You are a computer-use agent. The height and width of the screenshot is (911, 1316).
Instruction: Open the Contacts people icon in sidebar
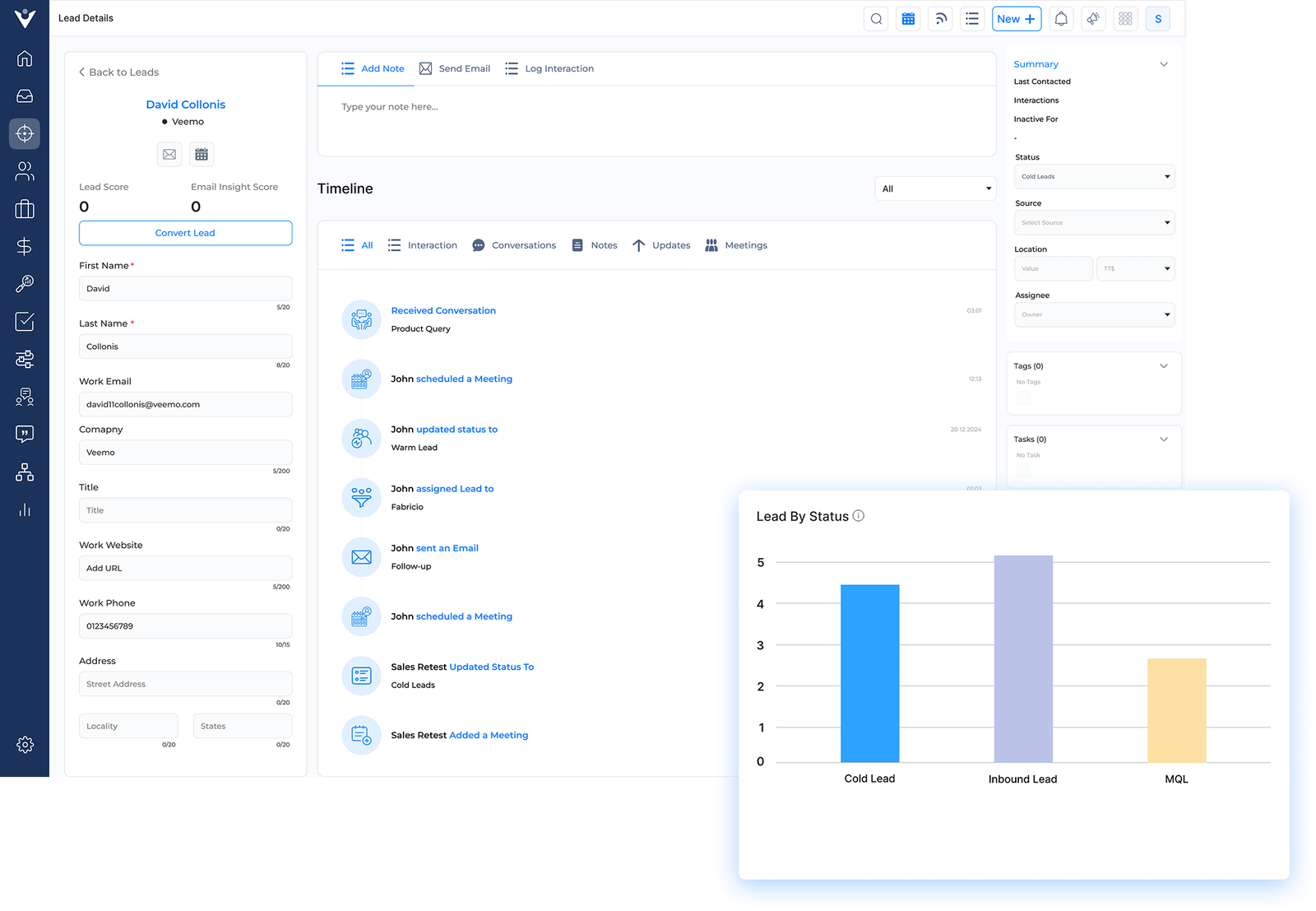pos(25,171)
